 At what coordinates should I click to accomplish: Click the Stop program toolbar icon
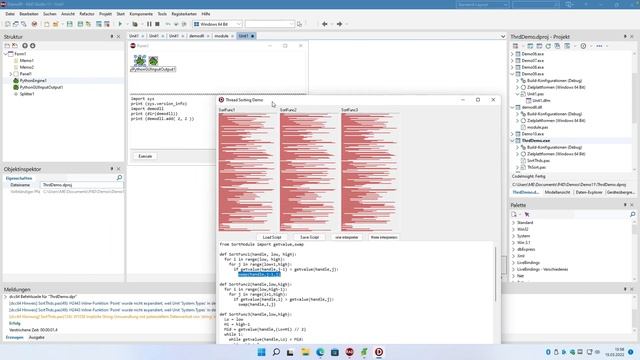tap(157, 24)
